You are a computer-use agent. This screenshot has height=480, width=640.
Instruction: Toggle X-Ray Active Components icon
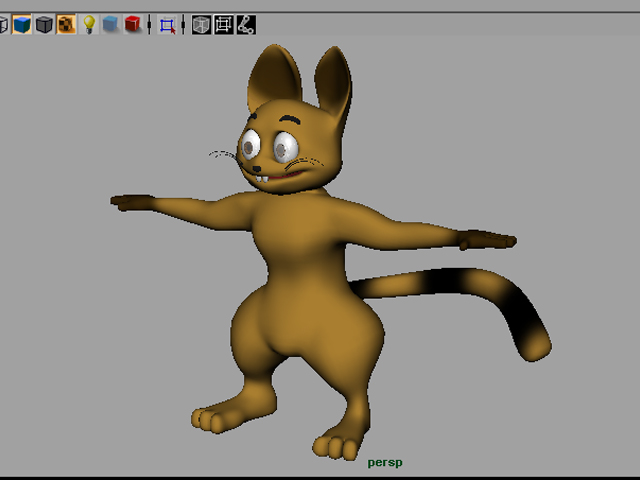[x=224, y=24]
